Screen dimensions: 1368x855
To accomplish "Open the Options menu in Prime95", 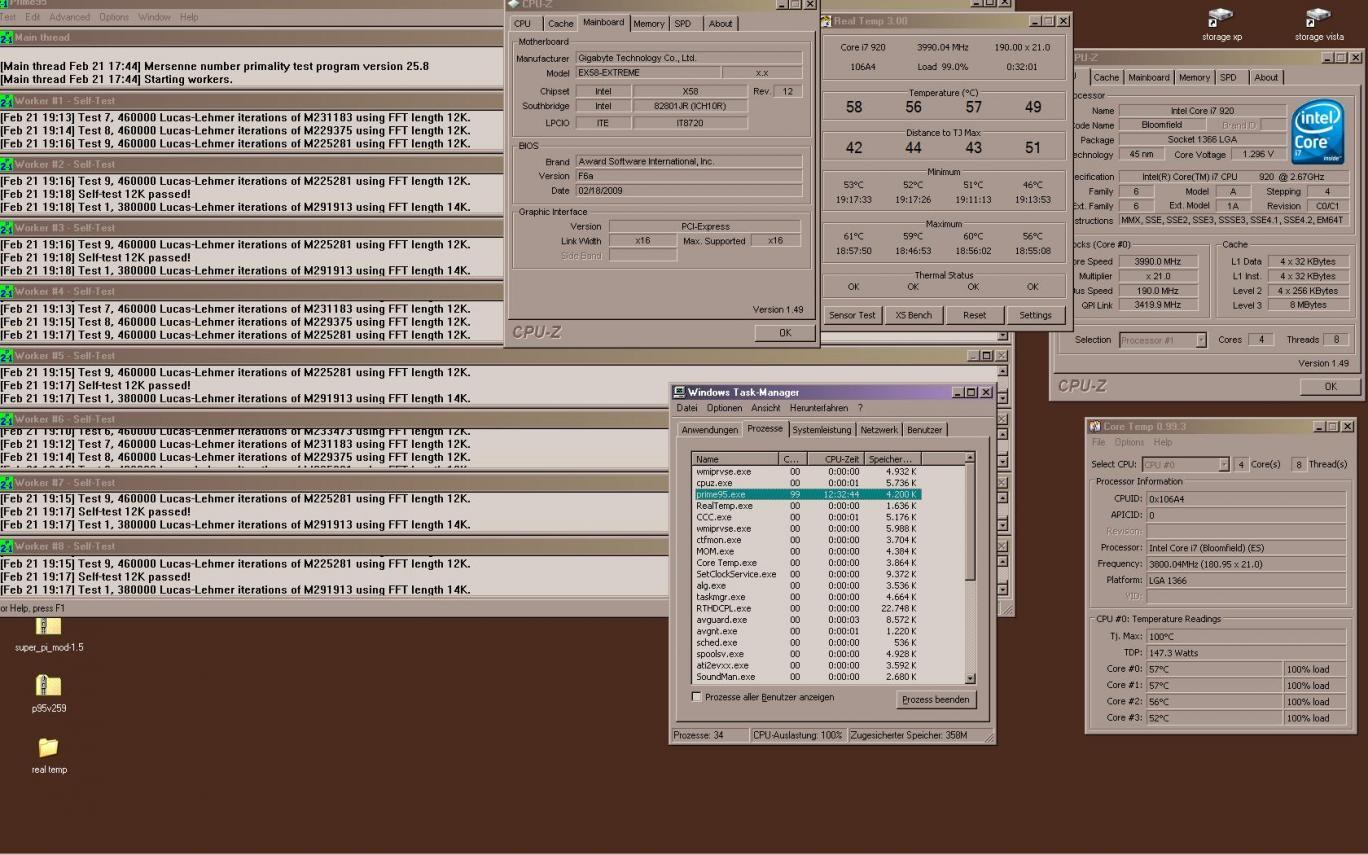I will pos(114,17).
